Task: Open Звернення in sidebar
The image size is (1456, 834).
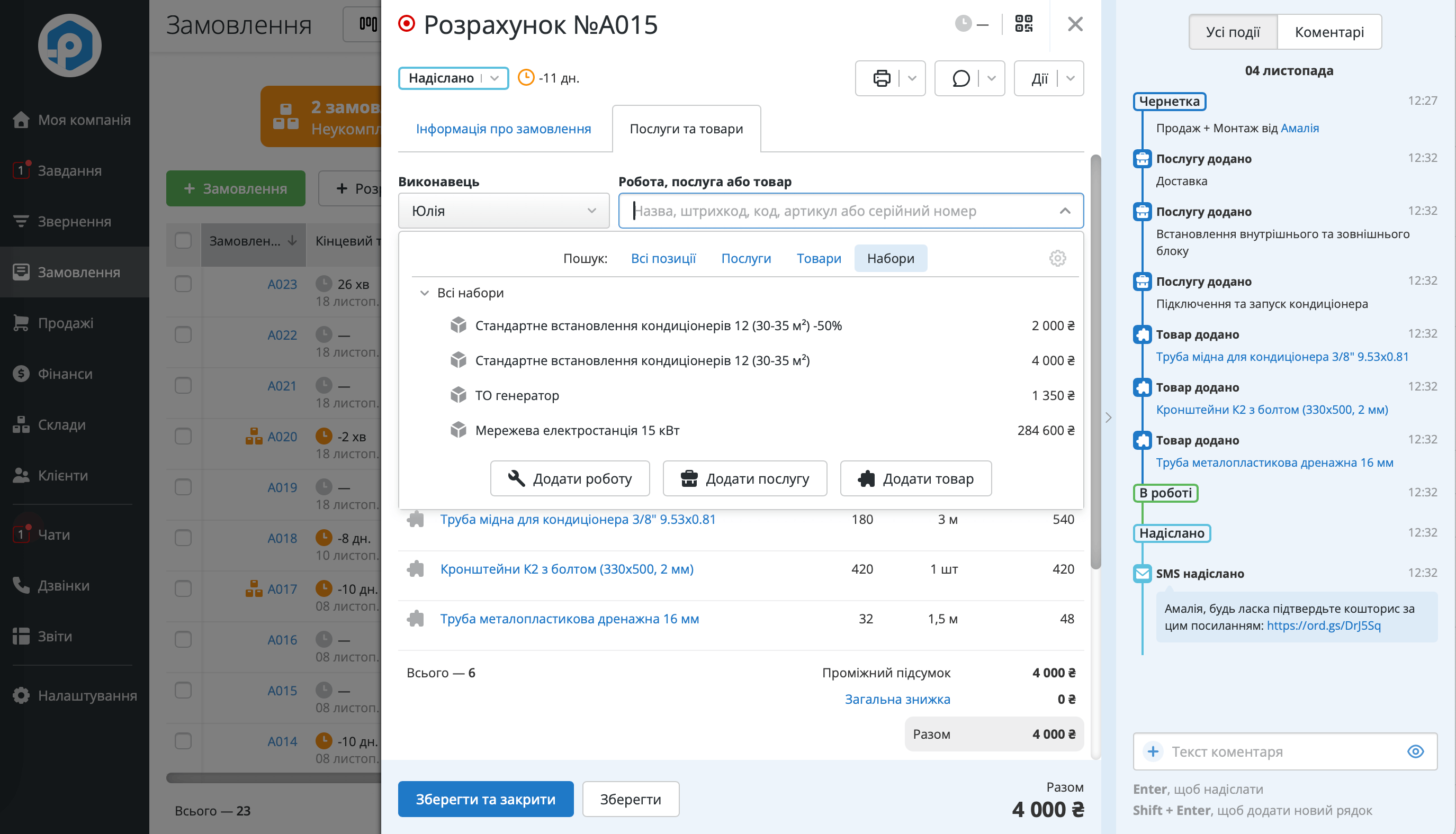Action: [75, 222]
